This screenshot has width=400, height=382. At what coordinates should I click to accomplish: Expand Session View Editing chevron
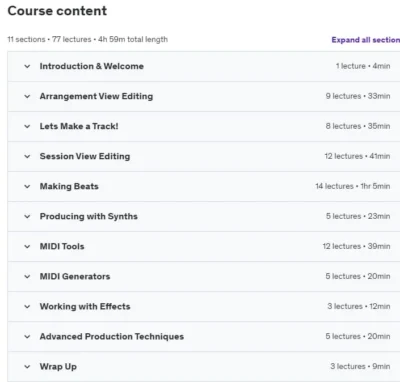27,156
